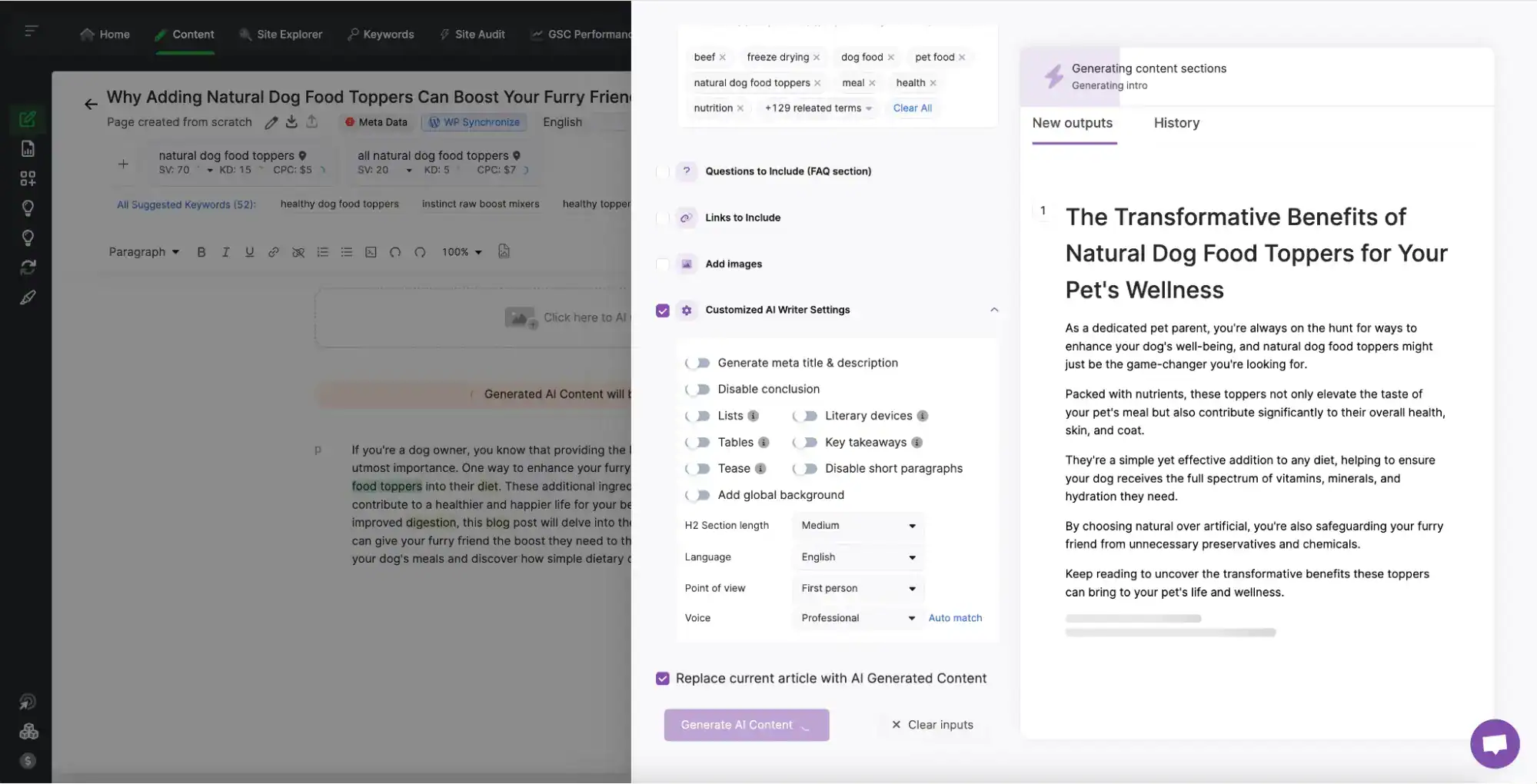The width and height of the screenshot is (1537, 784).
Task: Click the Auto match voice link
Action: [955, 618]
